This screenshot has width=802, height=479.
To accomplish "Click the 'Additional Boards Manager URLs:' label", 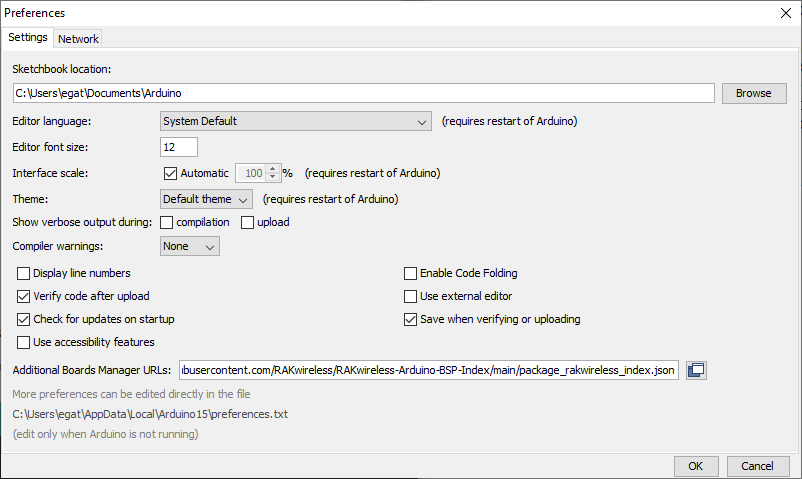I will point(92,370).
